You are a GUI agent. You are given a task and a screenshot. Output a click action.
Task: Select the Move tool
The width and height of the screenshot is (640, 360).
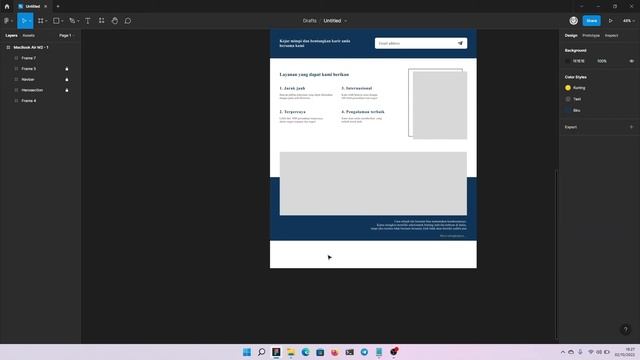(x=24, y=21)
